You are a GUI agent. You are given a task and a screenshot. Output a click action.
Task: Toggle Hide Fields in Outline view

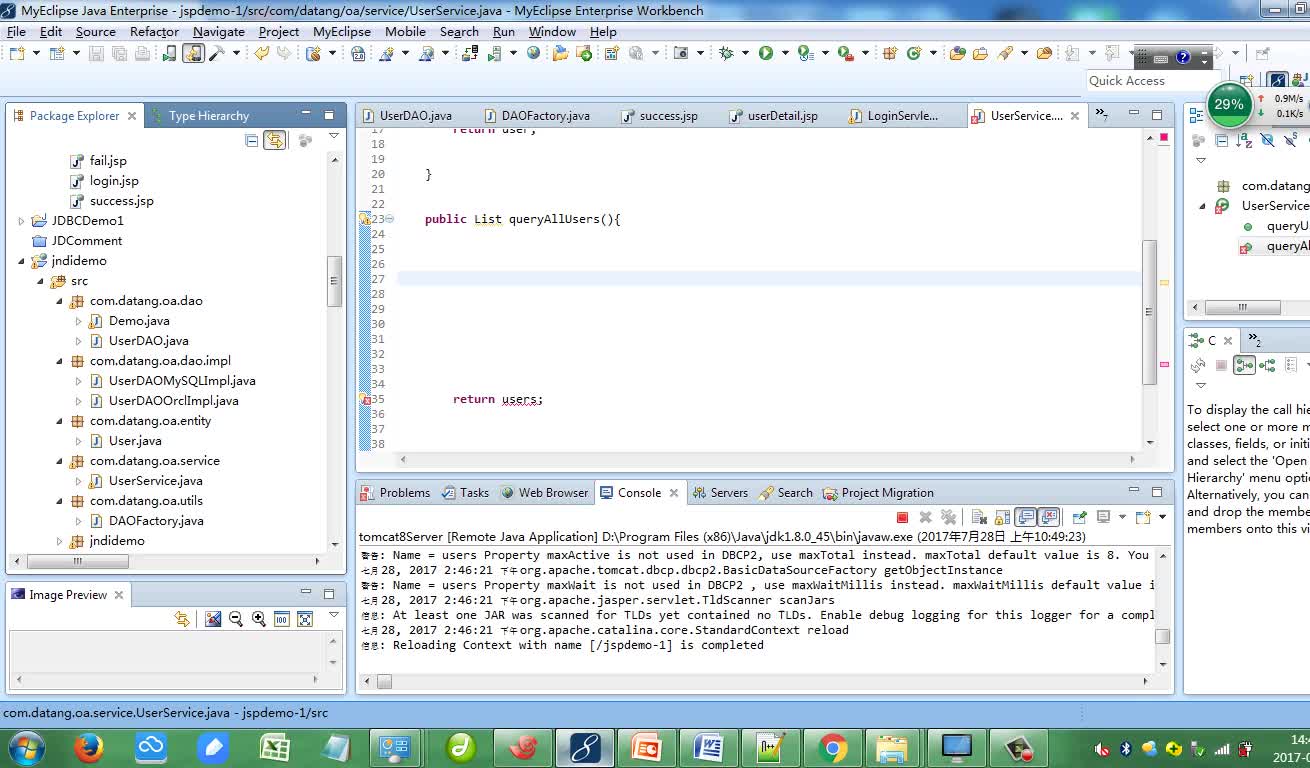coord(1267,141)
